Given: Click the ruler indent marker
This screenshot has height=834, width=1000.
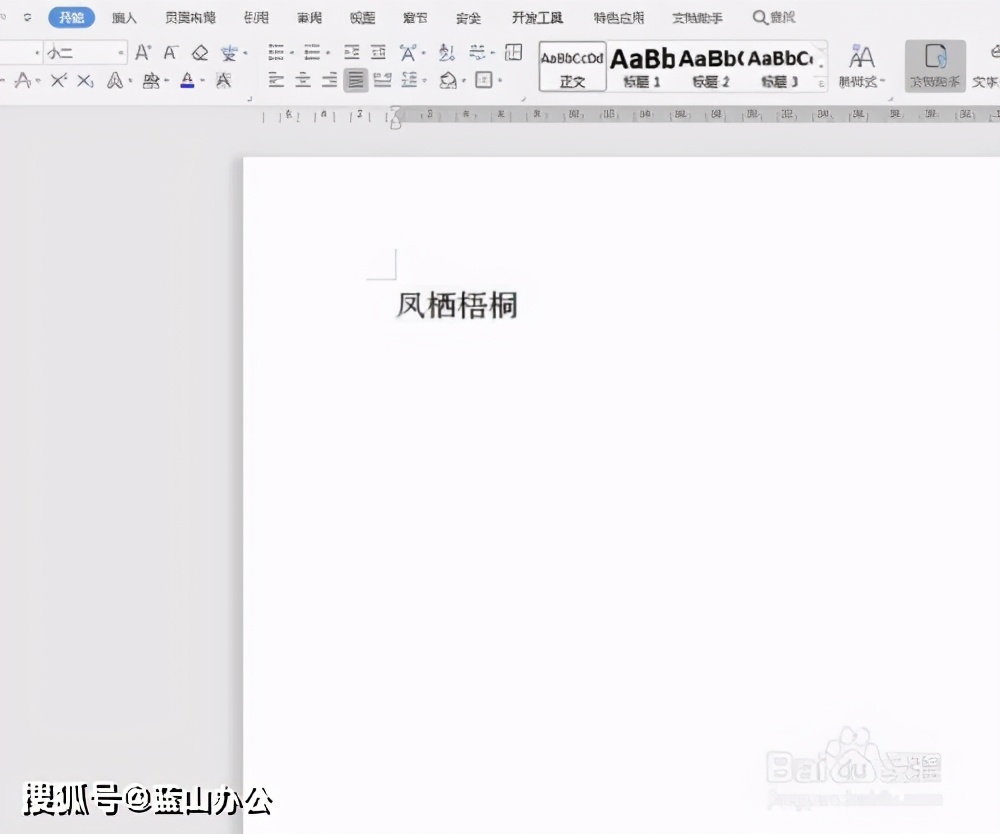Looking at the screenshot, I should (x=395, y=118).
